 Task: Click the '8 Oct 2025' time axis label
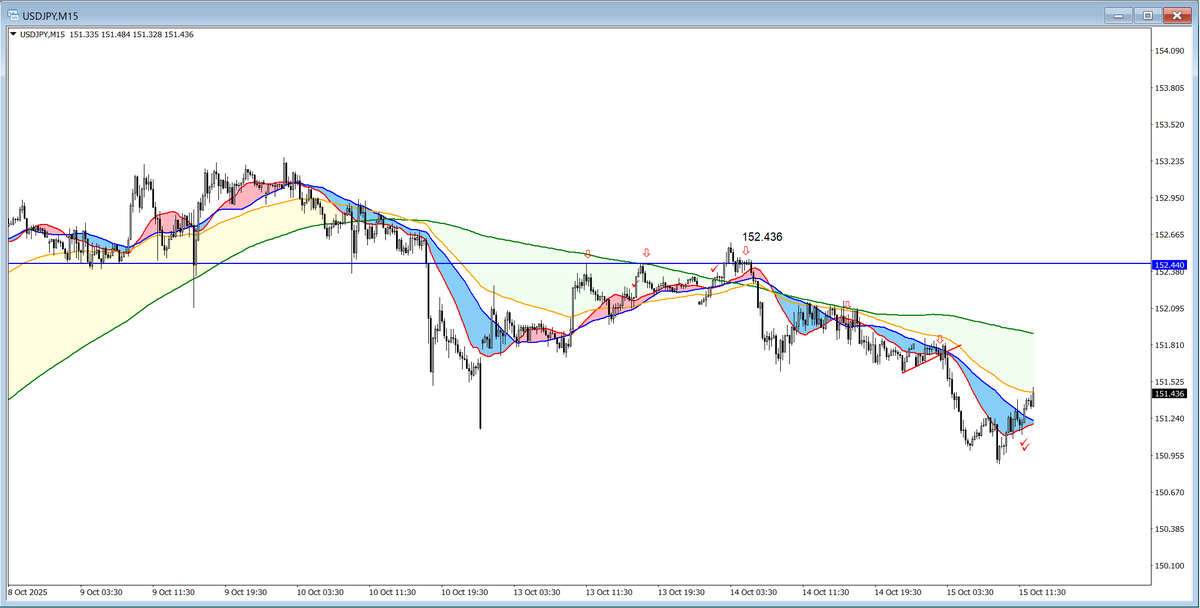click(28, 592)
